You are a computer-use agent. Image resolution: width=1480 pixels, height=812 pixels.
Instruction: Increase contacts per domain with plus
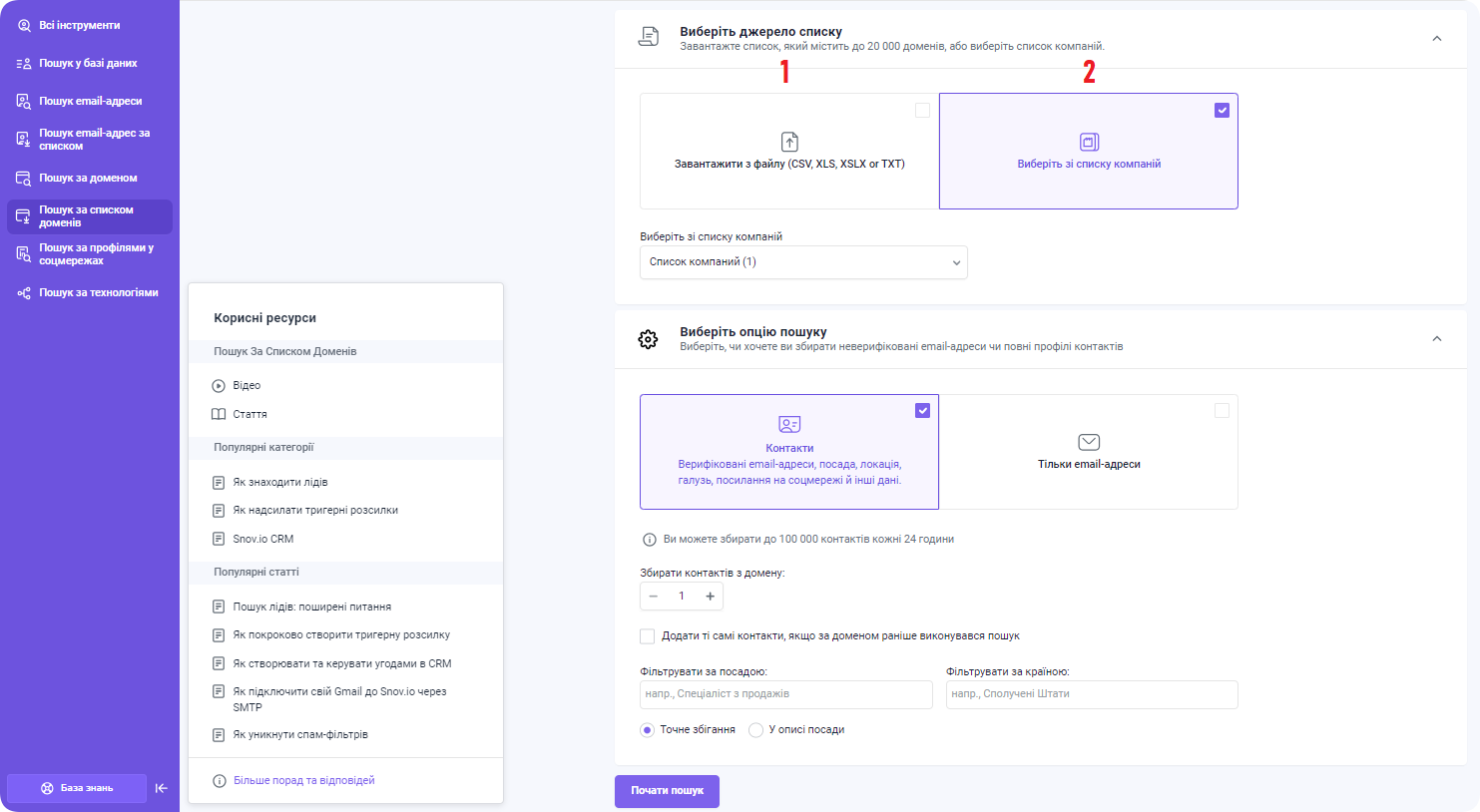point(711,597)
